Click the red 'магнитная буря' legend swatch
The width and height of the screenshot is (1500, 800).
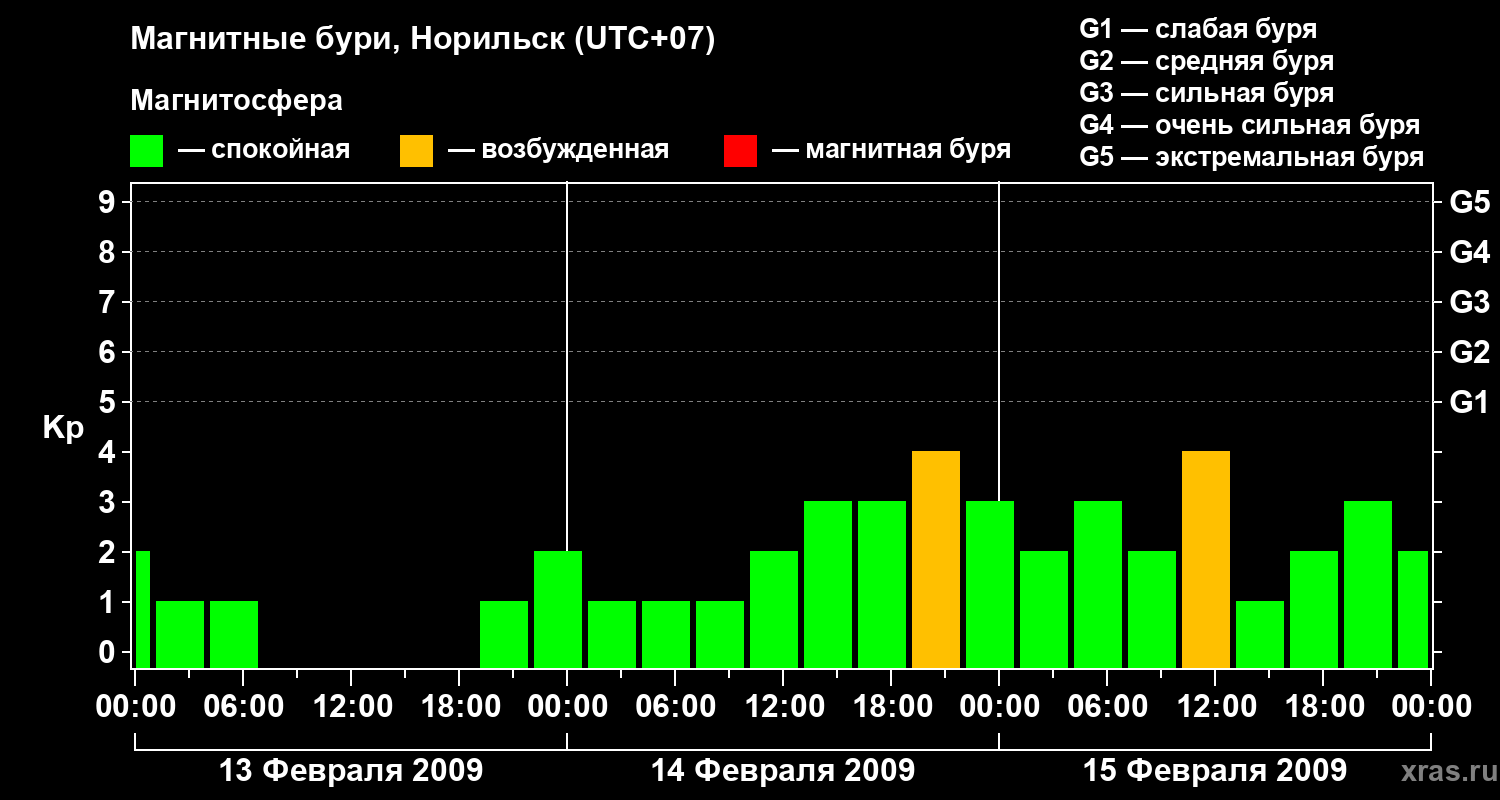point(740,151)
